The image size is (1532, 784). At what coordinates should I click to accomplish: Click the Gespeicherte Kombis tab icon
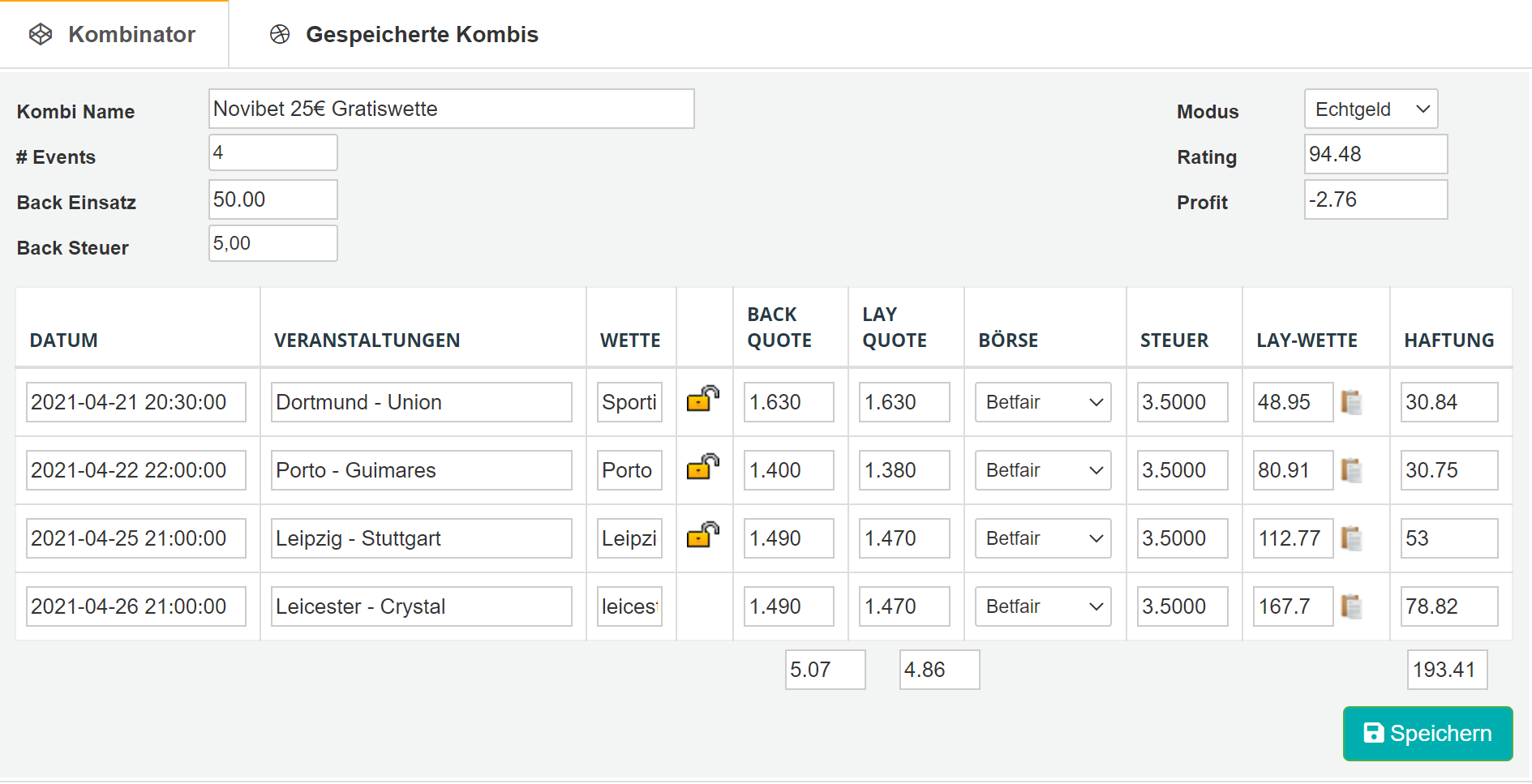280,34
